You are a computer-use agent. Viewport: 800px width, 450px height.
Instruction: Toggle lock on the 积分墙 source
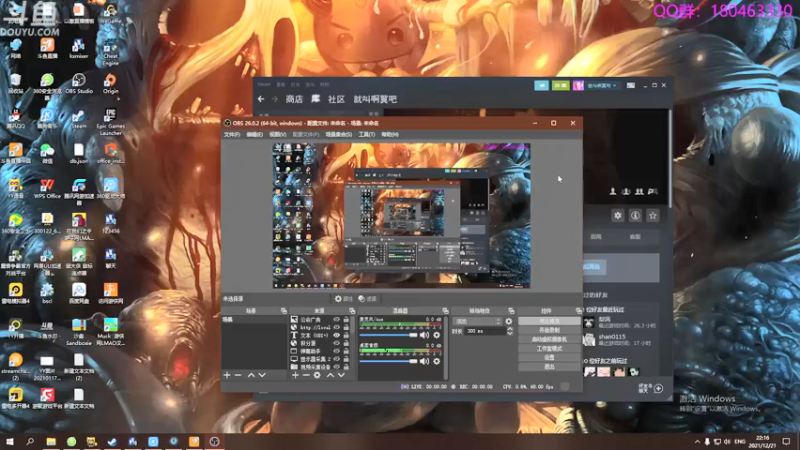coord(346,343)
